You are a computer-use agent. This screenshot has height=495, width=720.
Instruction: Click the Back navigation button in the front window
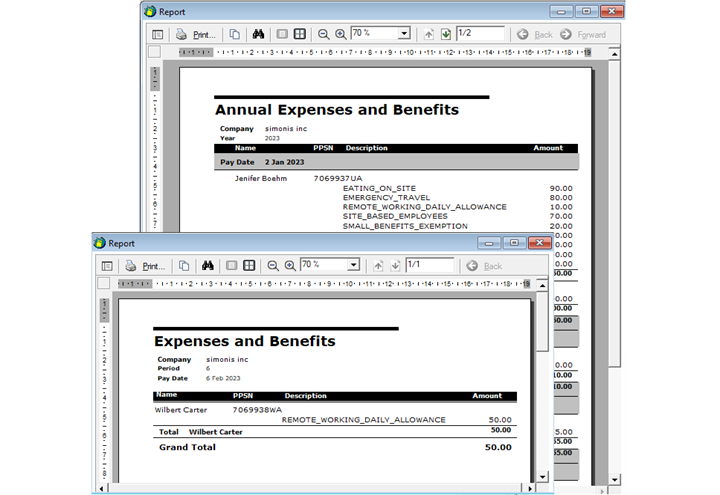pyautogui.click(x=484, y=266)
